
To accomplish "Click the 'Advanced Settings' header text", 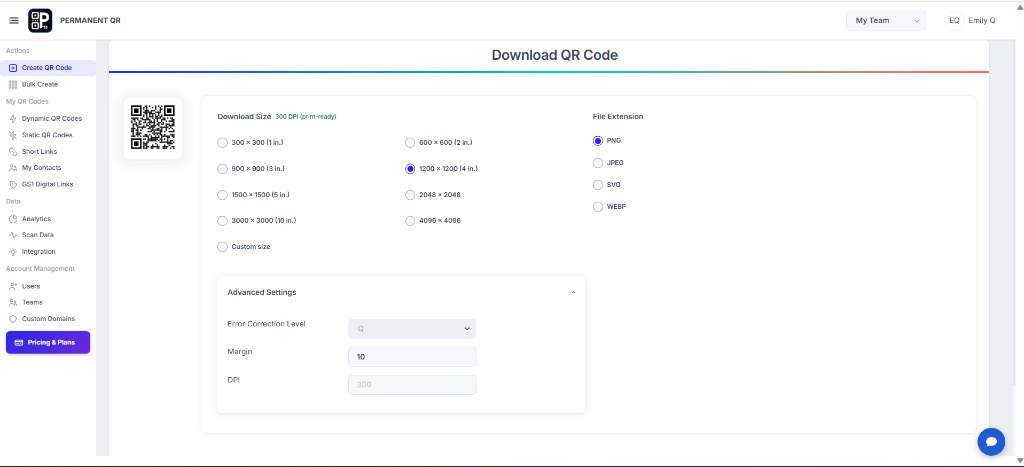I will pyautogui.click(x=262, y=293).
